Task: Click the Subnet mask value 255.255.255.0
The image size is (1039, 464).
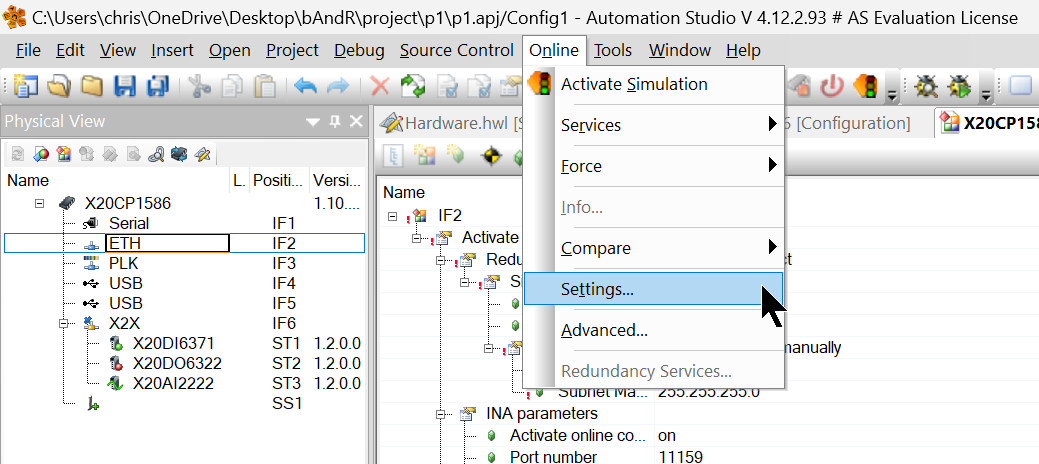Action: click(708, 392)
